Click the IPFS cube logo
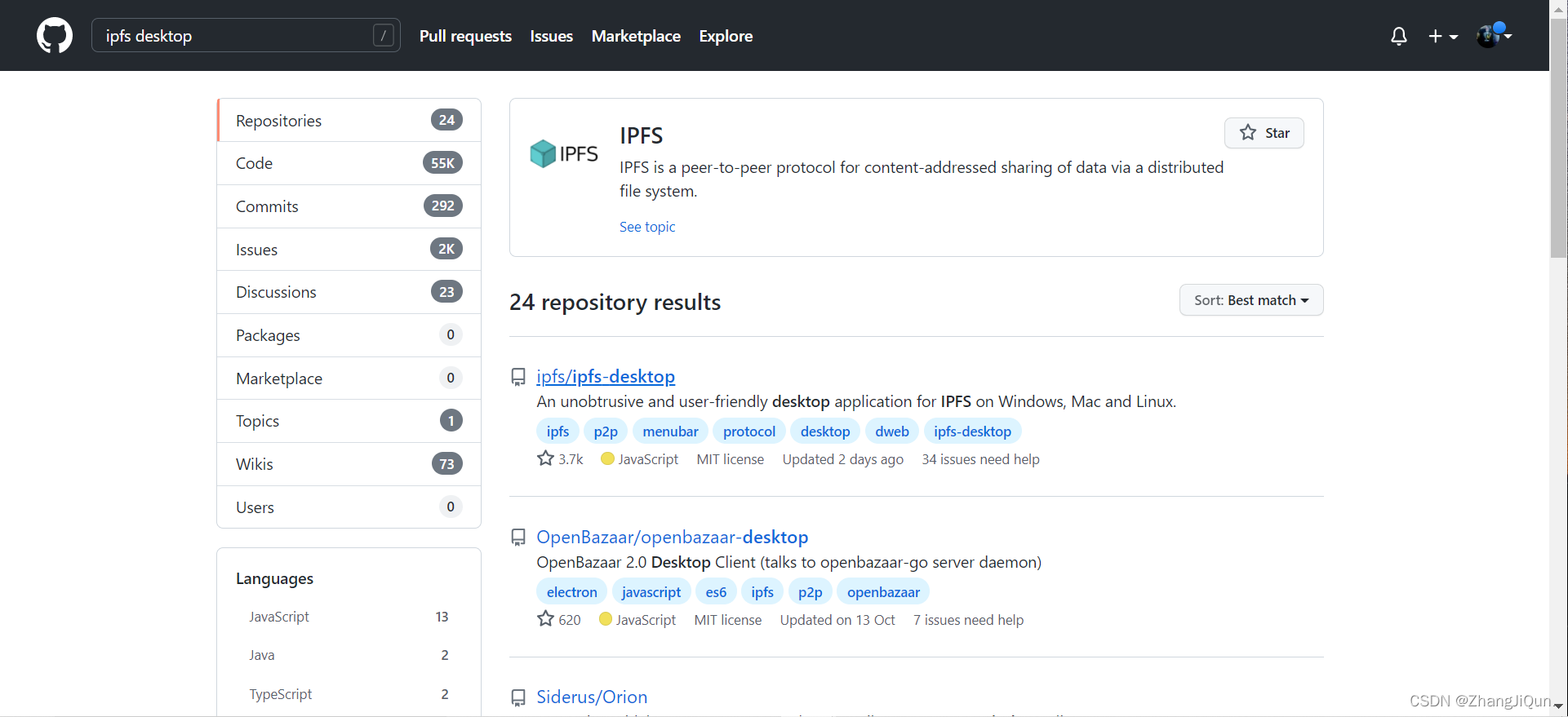Screen dimensions: 1568x717 [x=564, y=153]
